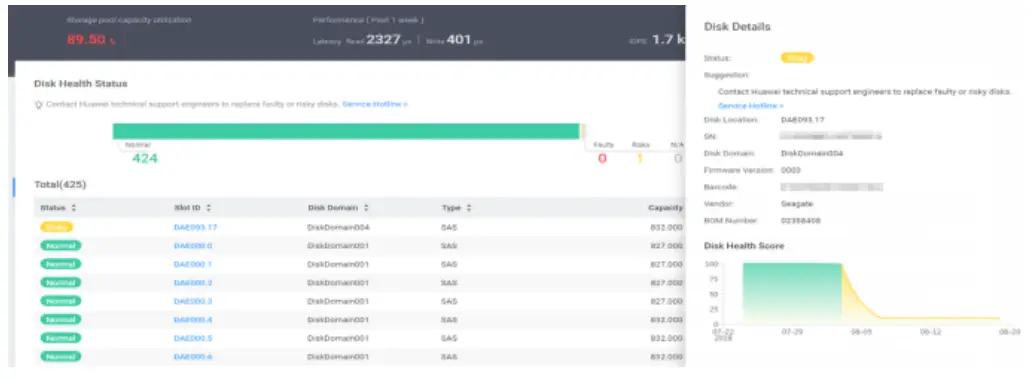Click the BOM Number value
Screen dimensions: 1032x380
[801, 221]
